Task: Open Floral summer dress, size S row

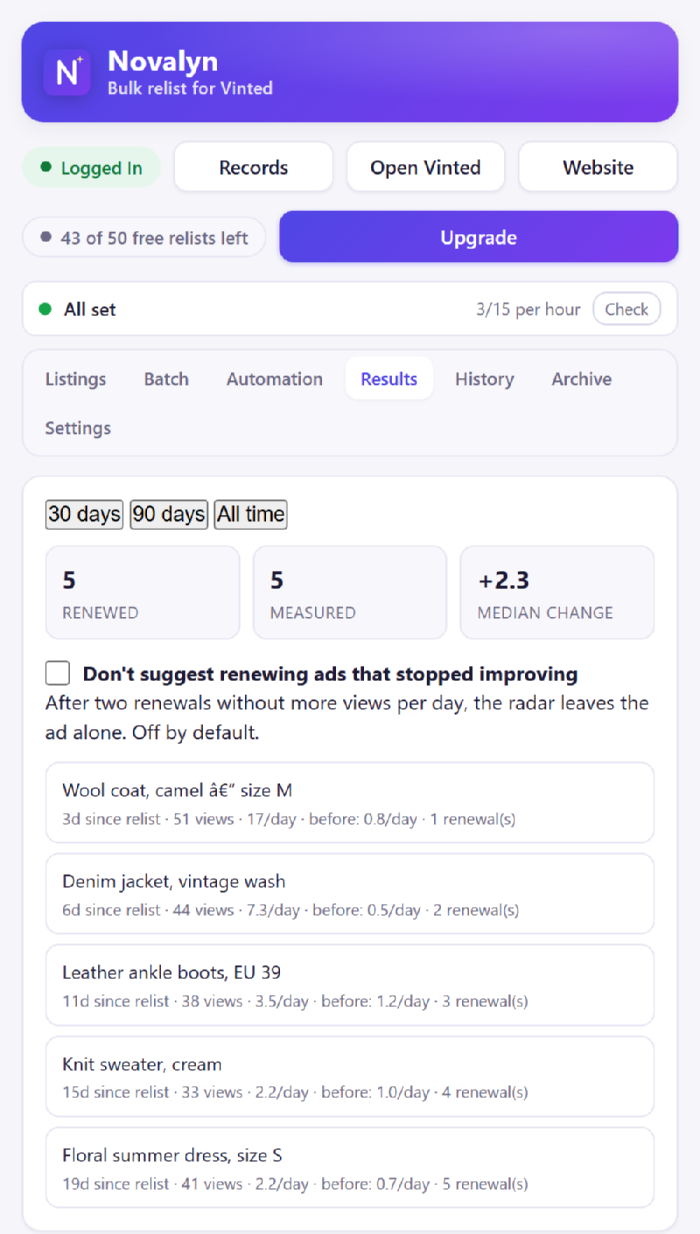Action: [x=350, y=1168]
